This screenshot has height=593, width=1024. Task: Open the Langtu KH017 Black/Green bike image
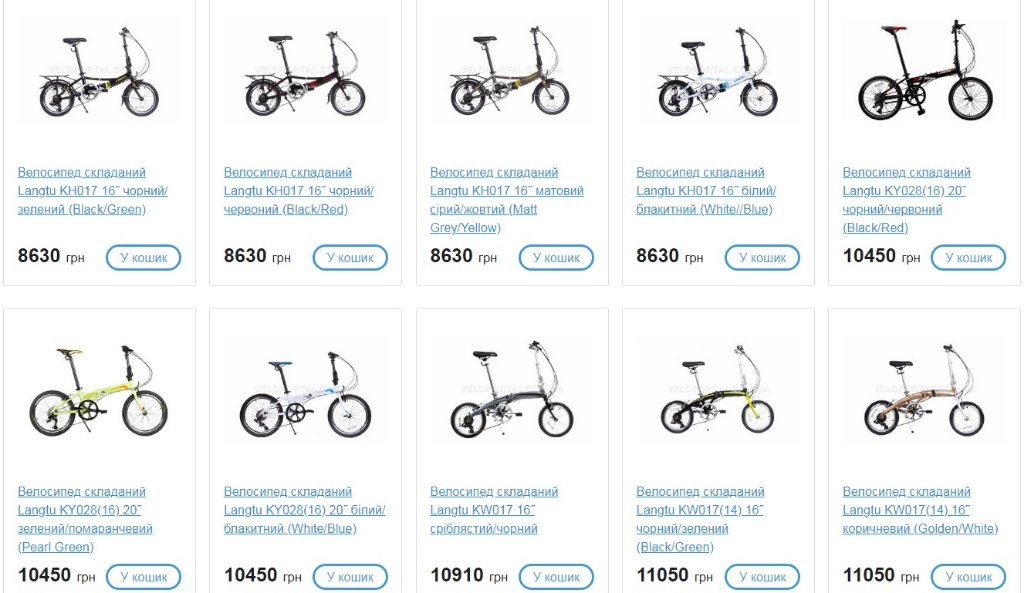(x=99, y=75)
